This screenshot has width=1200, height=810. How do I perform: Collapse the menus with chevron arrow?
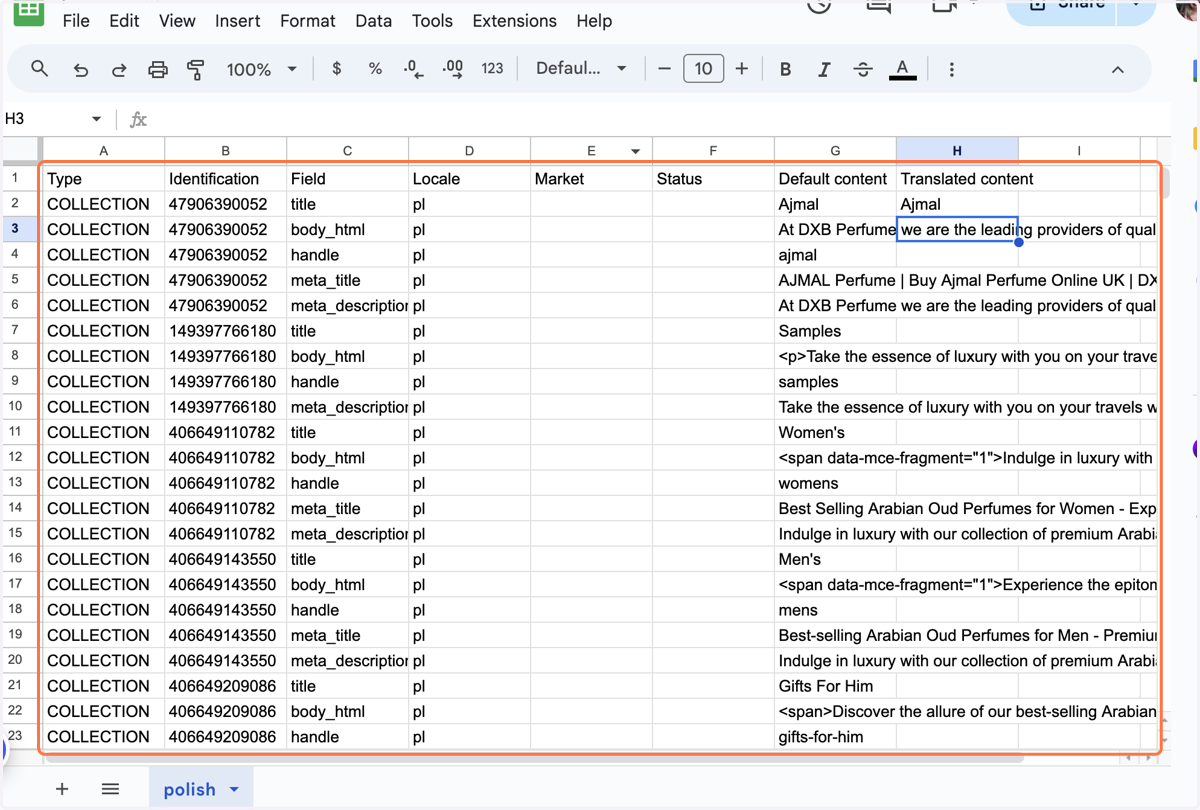pos(1118,69)
